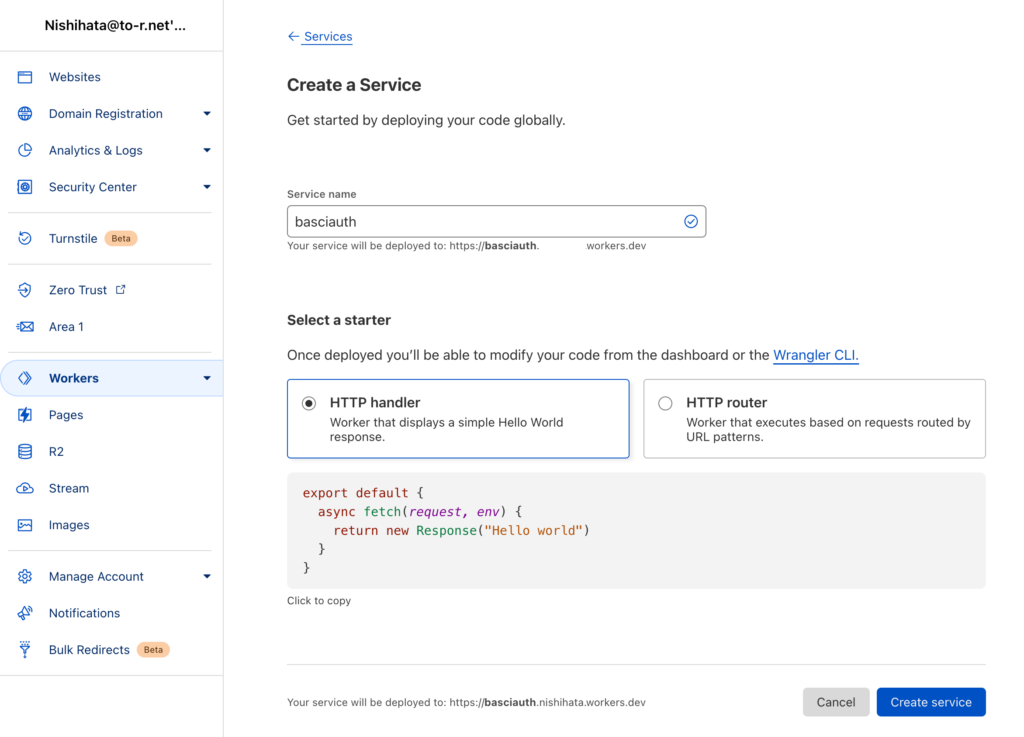
Task: Click the Websites browser icon
Action: [25, 77]
